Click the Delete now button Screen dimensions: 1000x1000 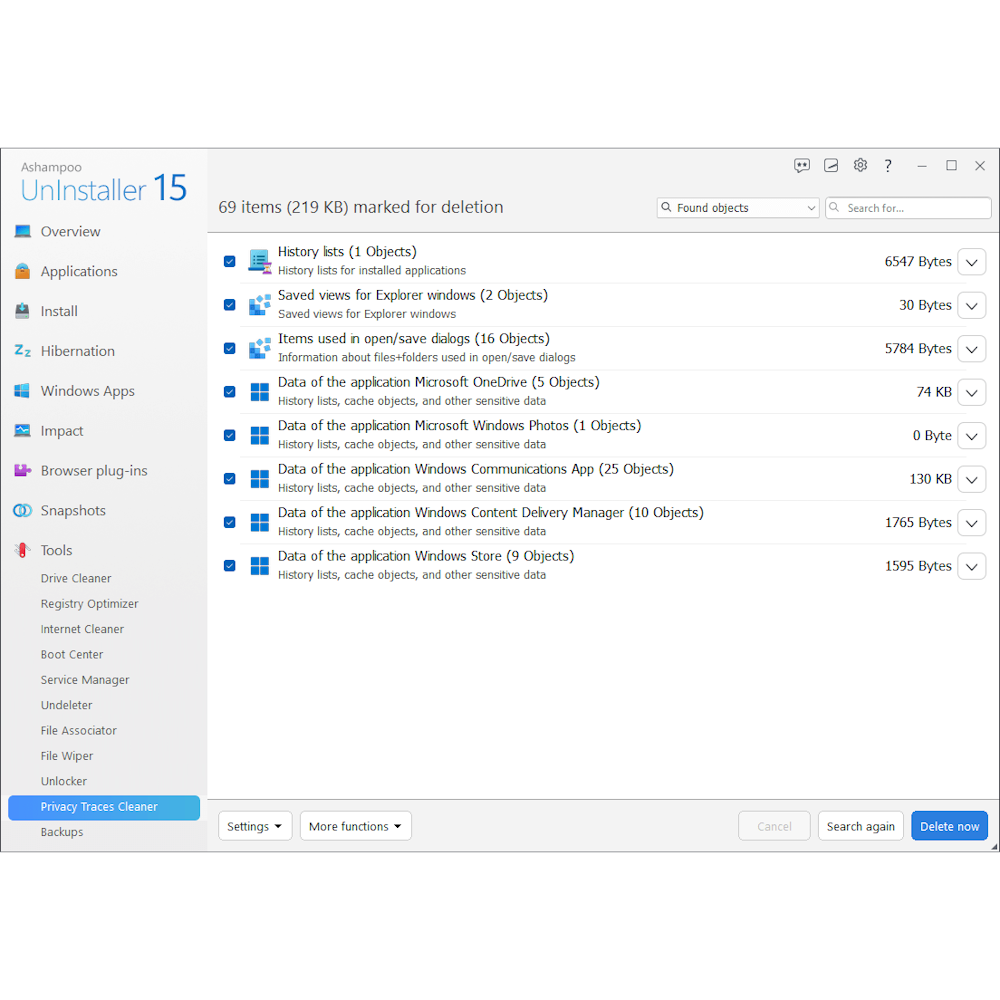949,826
